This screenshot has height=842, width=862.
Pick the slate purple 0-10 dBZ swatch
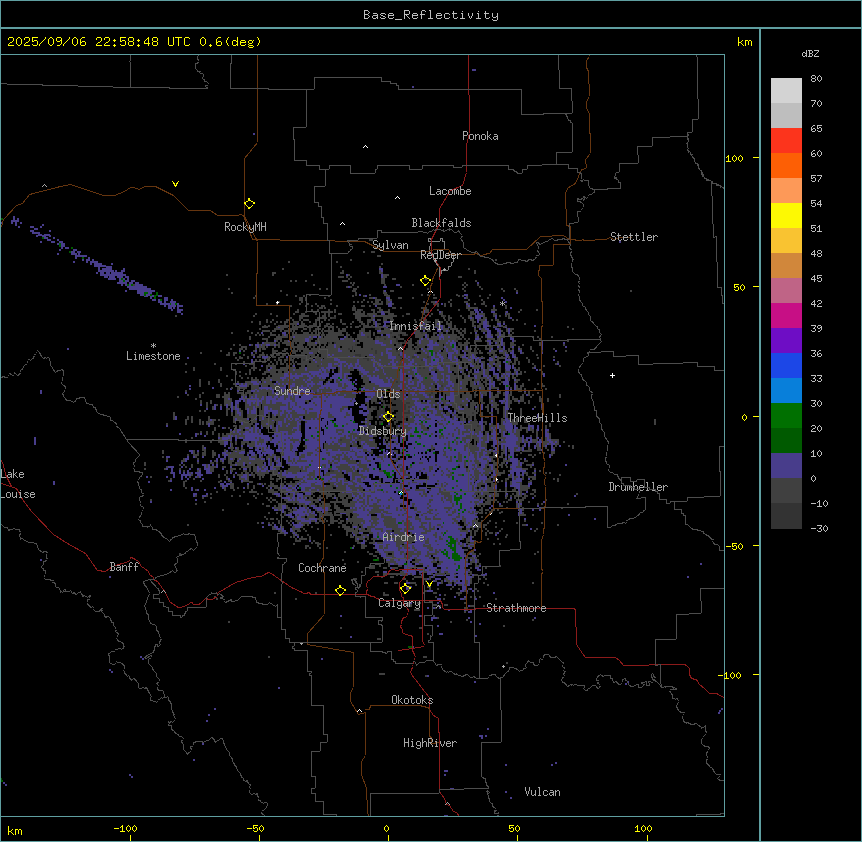tap(786, 466)
